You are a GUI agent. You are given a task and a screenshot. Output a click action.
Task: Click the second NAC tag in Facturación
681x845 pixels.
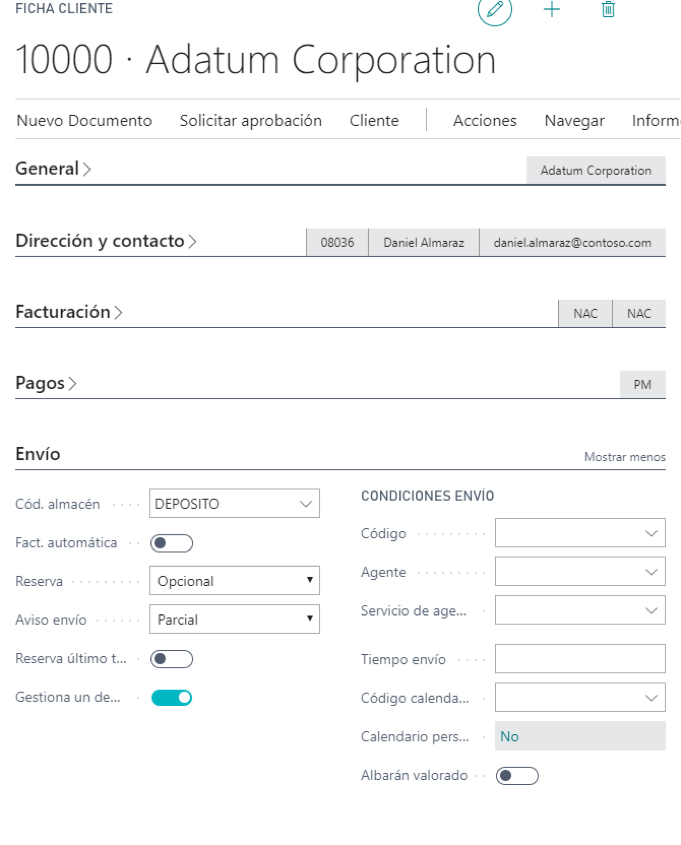[639, 313]
